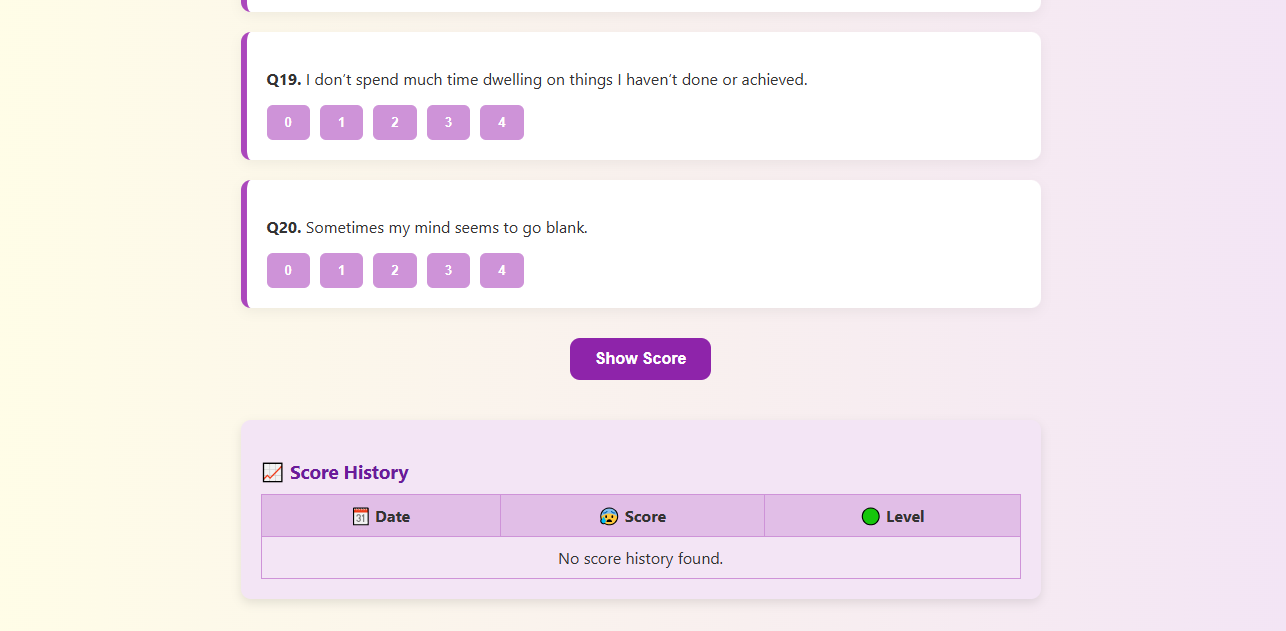Select rating 1 for Q19
The image size is (1286, 631).
click(x=341, y=123)
